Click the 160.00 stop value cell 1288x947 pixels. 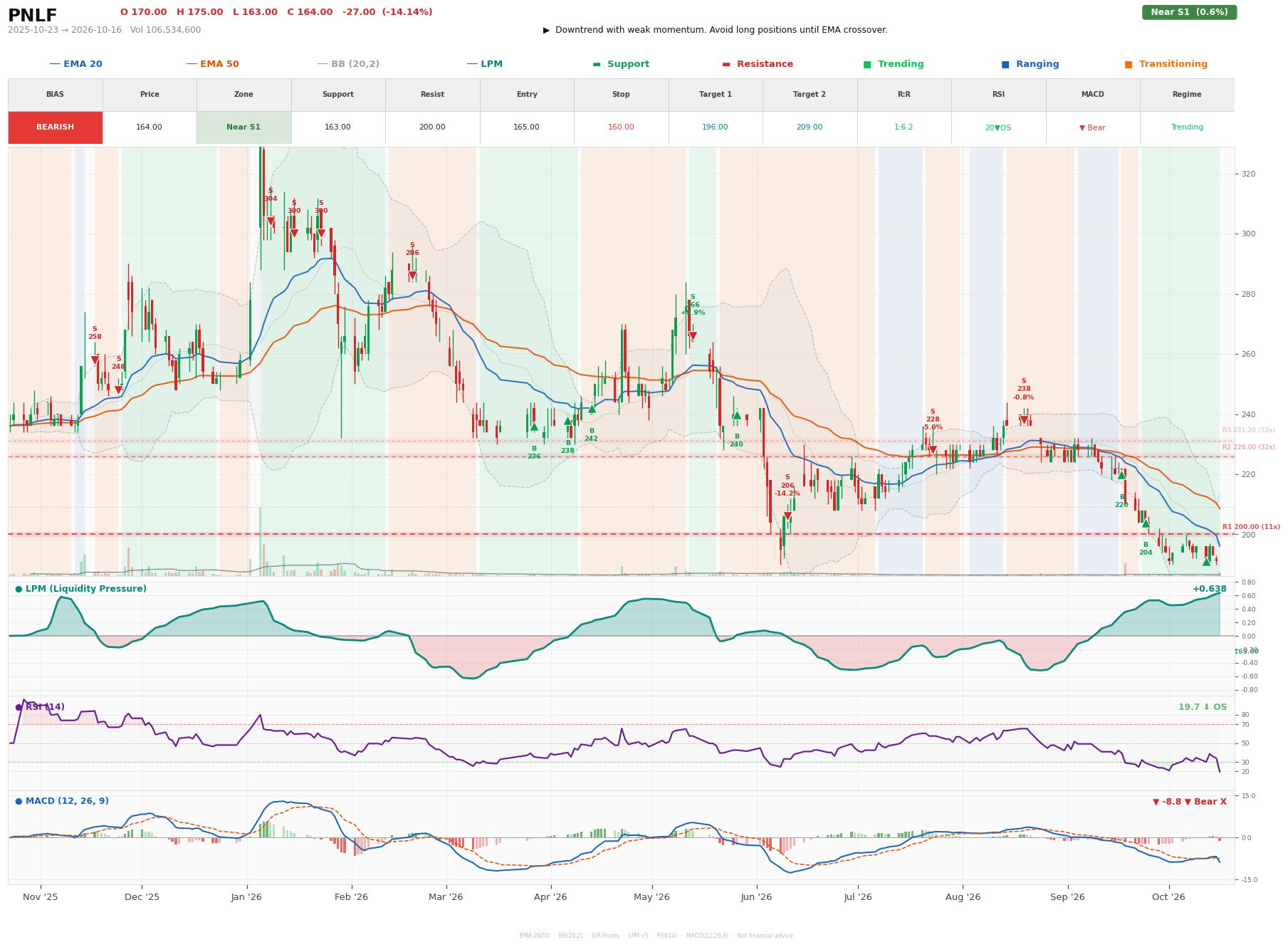[x=621, y=127]
